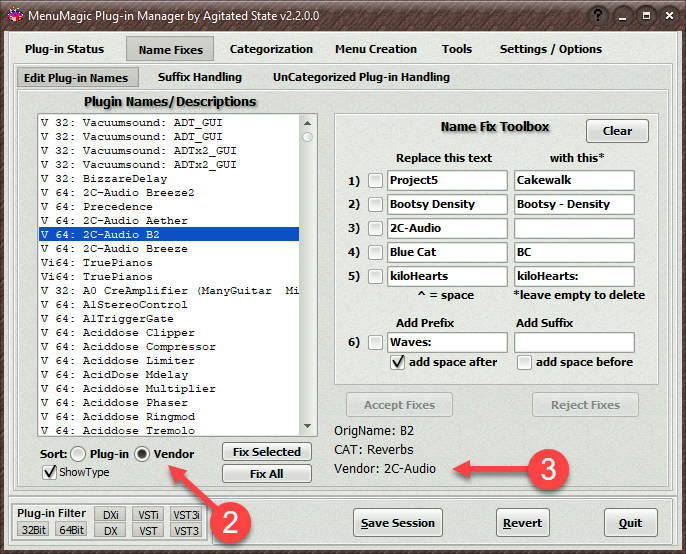Enable checkbox for rule 2 Bootsy Density
Screen dimensions: 686x554
[x=375, y=204]
